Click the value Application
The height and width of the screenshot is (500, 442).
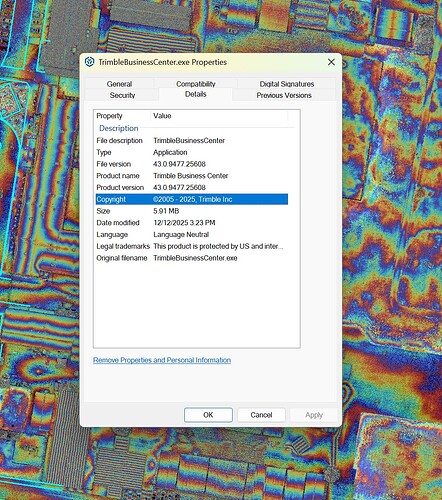tap(170, 152)
